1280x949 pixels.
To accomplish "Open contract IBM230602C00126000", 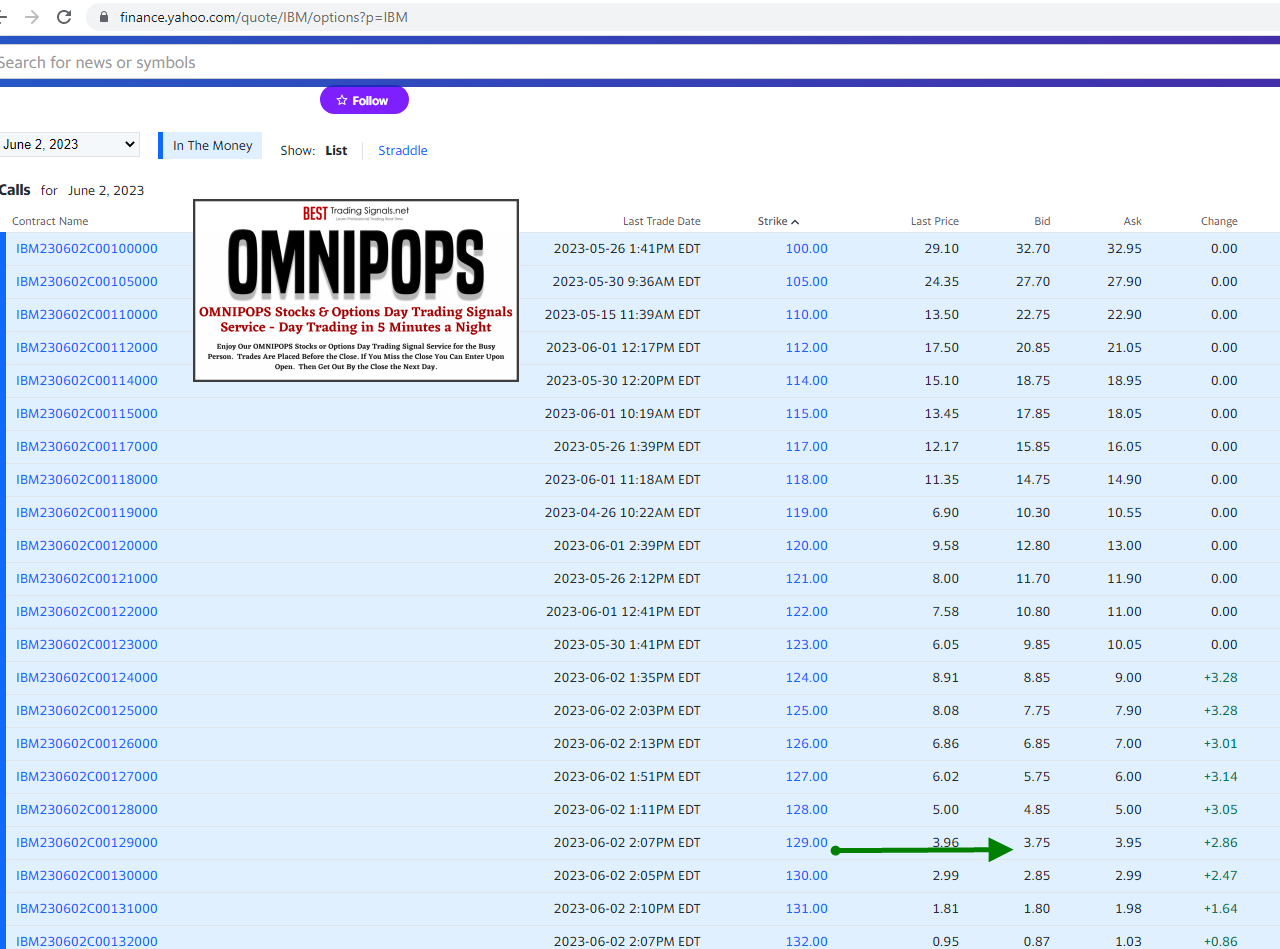I will (87, 744).
